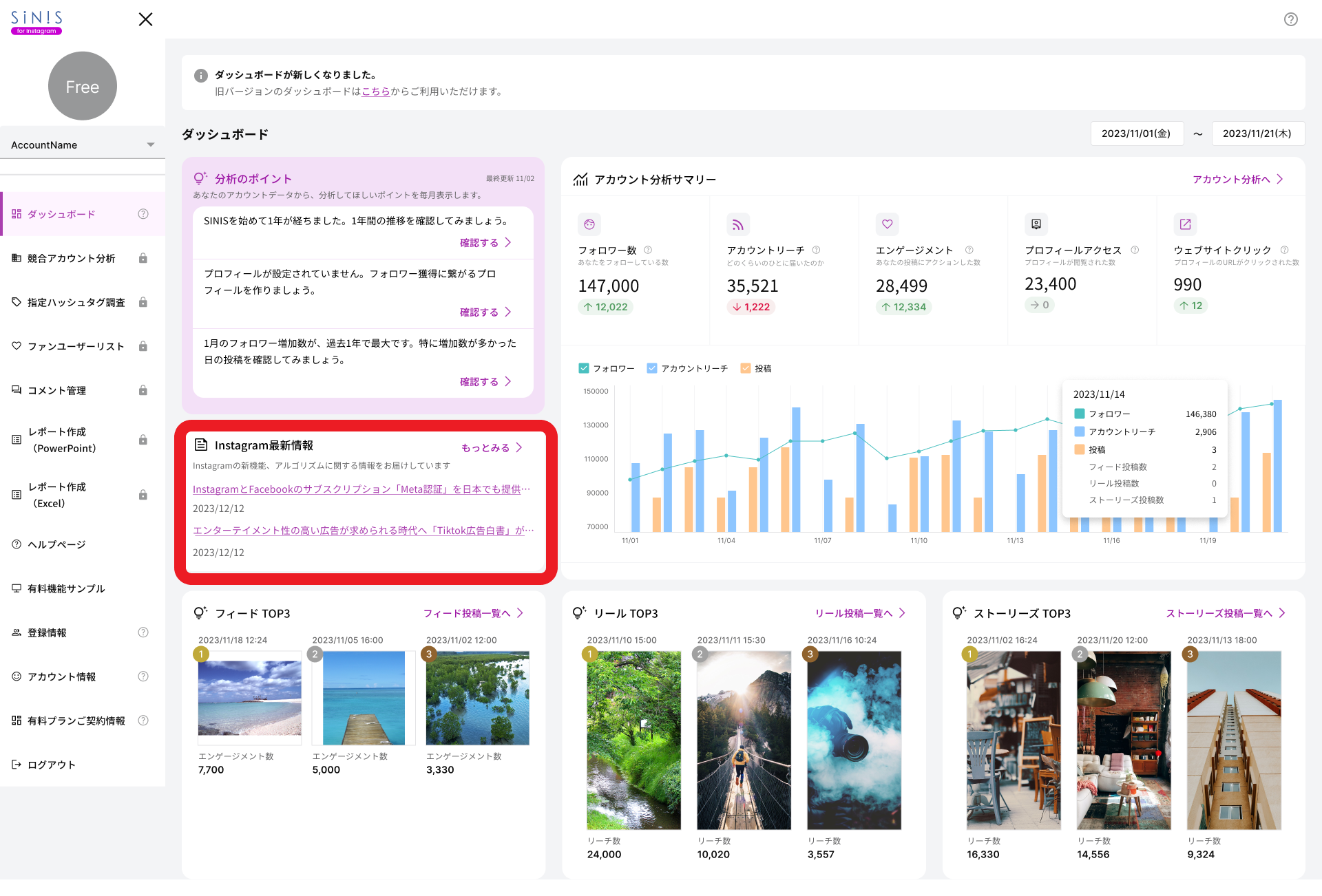1322x896 pixels.
Task: Click help icon beside ダッシュボード menu
Action: click(143, 214)
